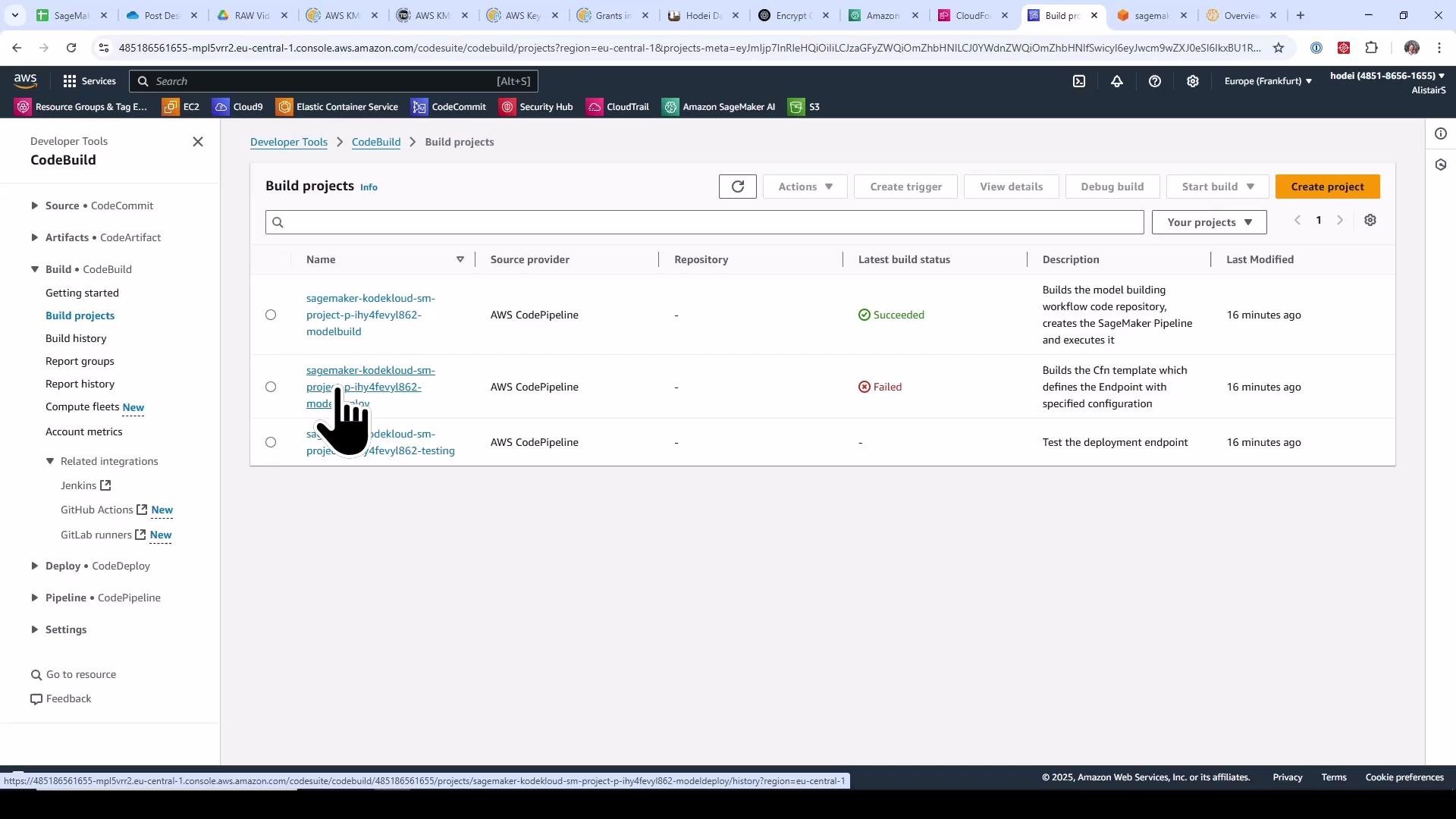This screenshot has height=819, width=1456.
Task: Expand Pipeline CodePipeline section
Action: tap(35, 598)
